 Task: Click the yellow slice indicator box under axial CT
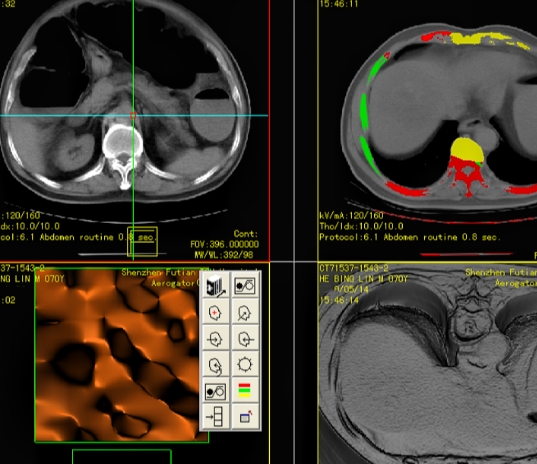tap(142, 242)
